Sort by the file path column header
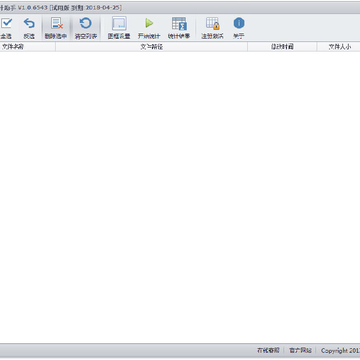The image size is (360, 360). click(x=151, y=47)
